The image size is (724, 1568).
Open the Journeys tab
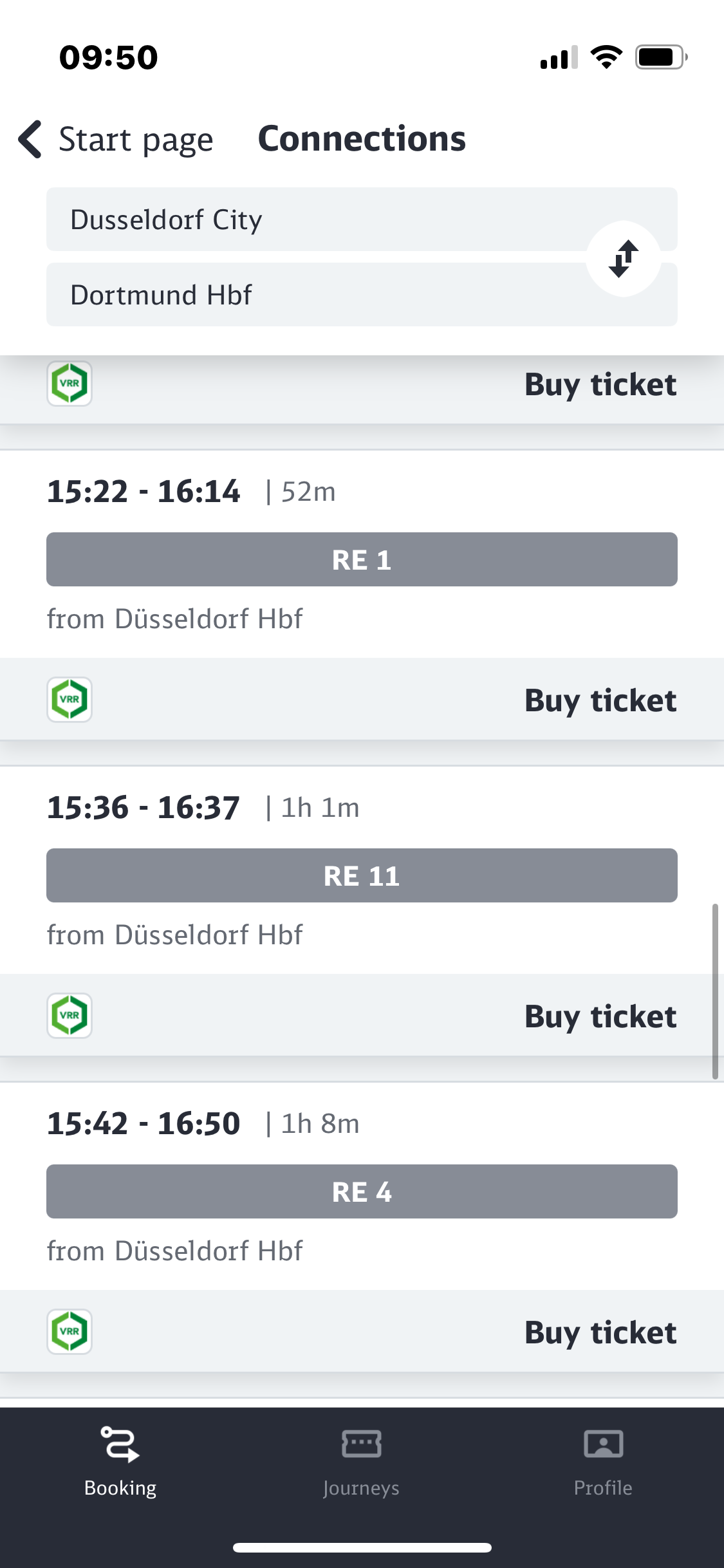(361, 1460)
